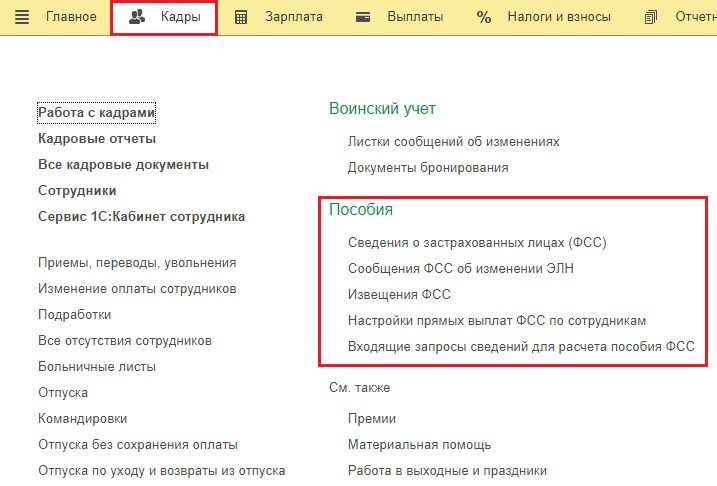
Task: Open Извещения ФСС
Action: (x=399, y=294)
